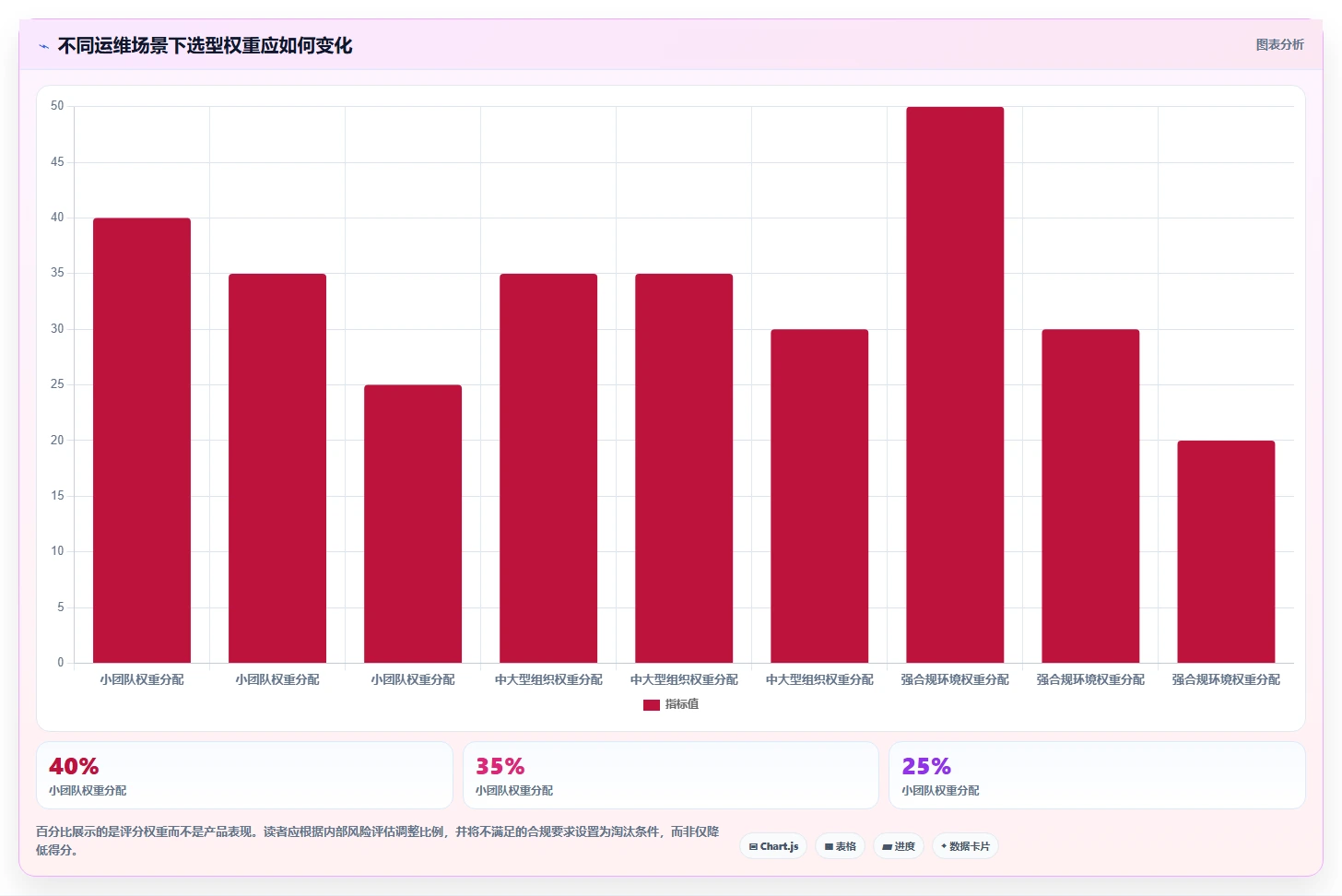Select the 进度 chip
Screen dimensions: 1342x896
point(899,846)
